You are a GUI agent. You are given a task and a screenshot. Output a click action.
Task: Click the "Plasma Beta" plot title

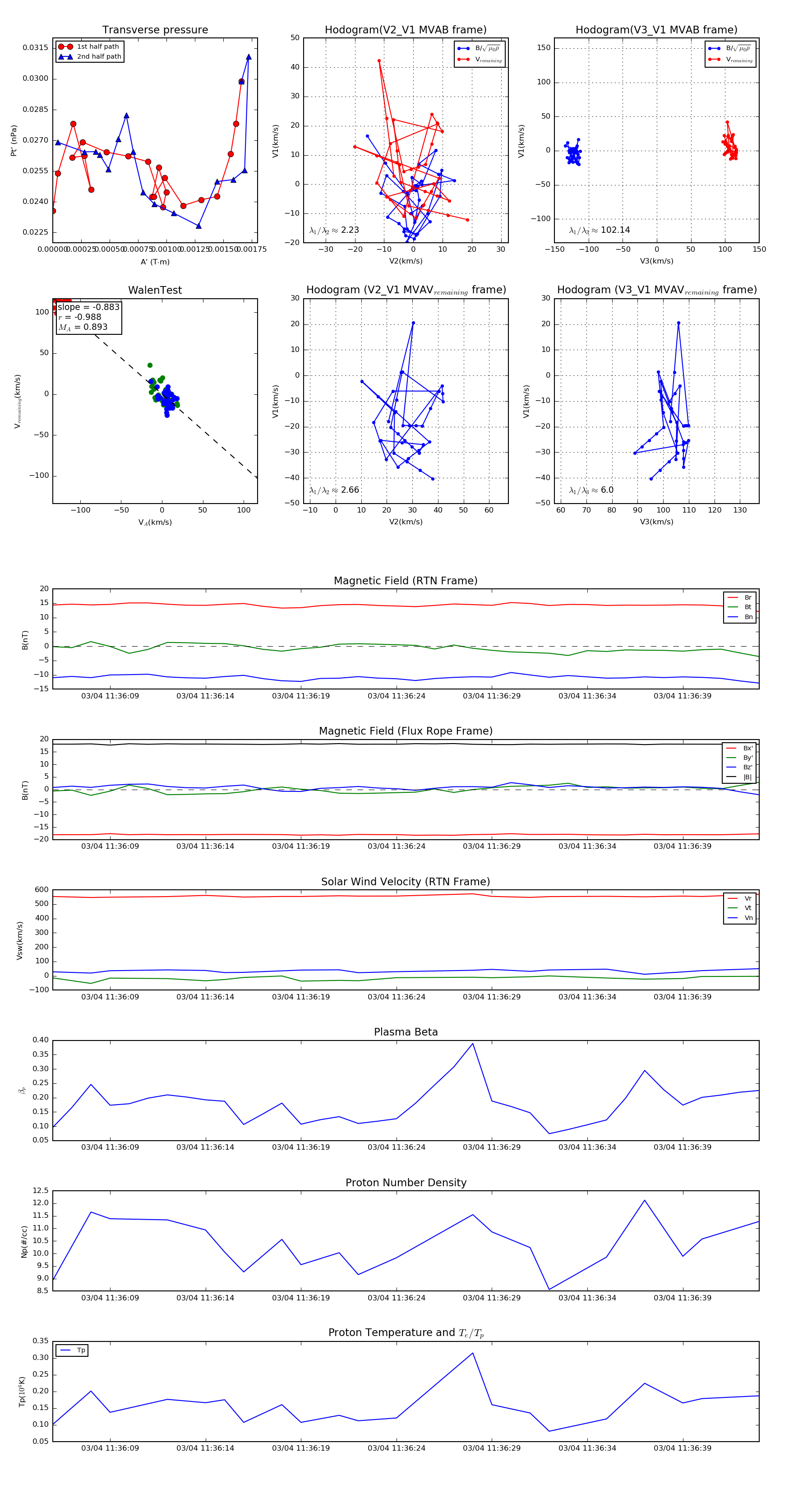pos(406,1032)
